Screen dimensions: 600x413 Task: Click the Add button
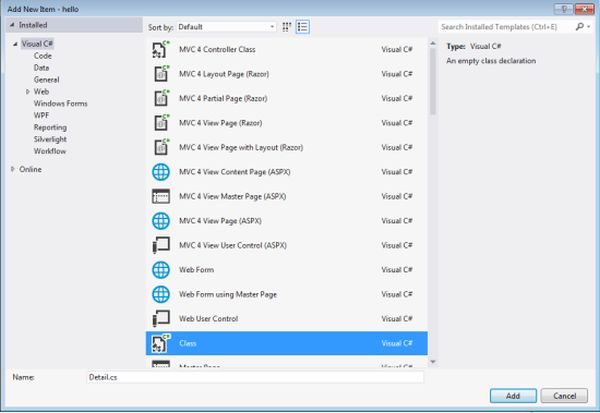tap(513, 396)
